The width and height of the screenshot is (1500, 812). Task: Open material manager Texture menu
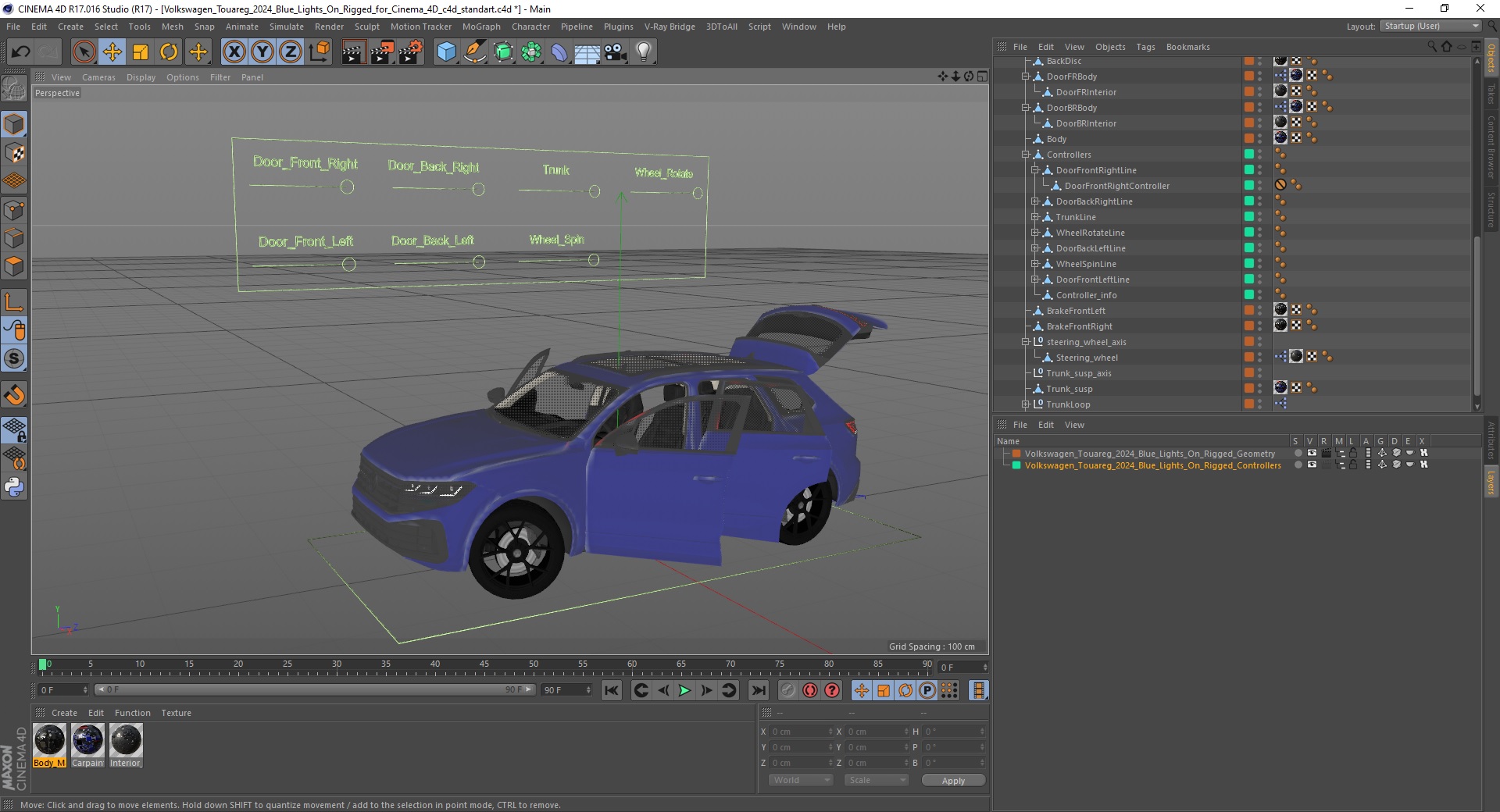click(176, 713)
